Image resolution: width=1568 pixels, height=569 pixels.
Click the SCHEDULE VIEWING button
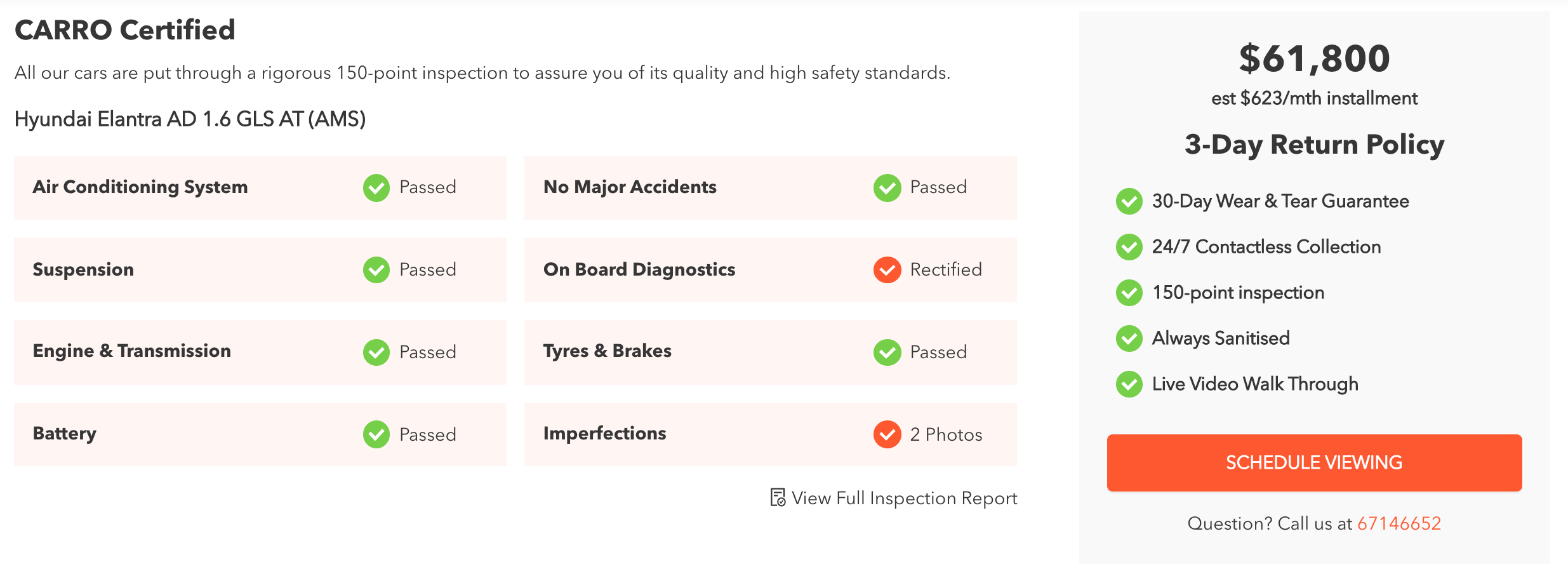tap(1314, 462)
